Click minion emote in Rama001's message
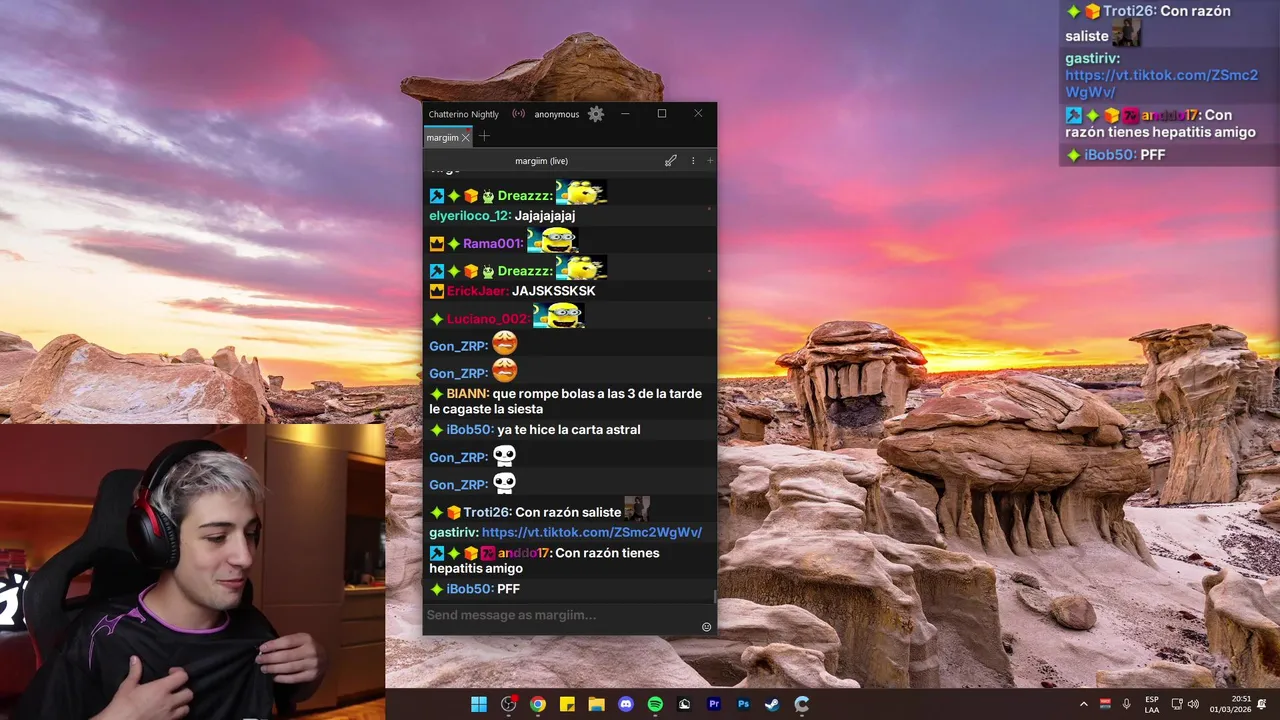 click(x=552, y=240)
